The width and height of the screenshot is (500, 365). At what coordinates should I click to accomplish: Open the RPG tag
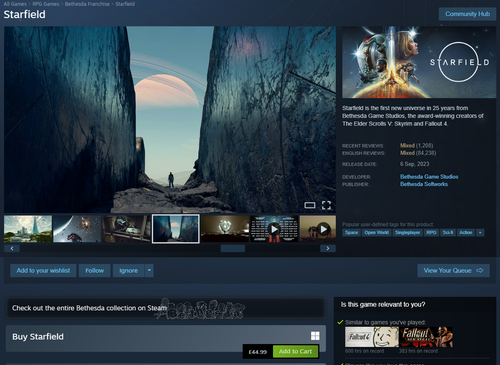click(431, 233)
